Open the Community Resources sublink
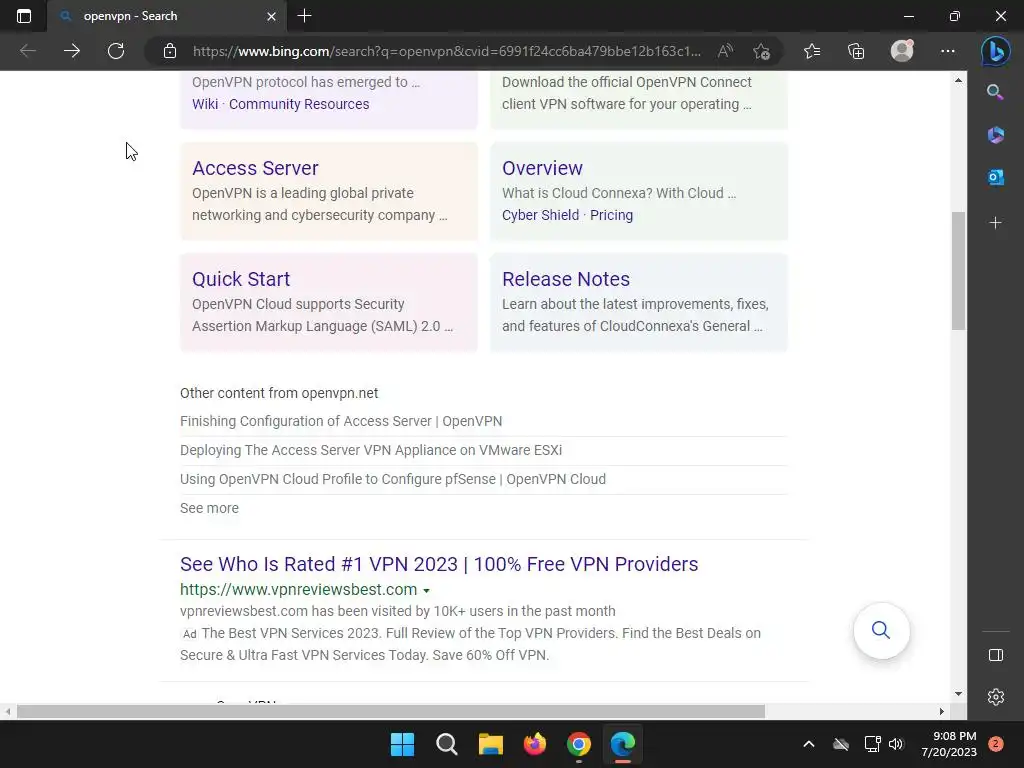 pyautogui.click(x=299, y=104)
